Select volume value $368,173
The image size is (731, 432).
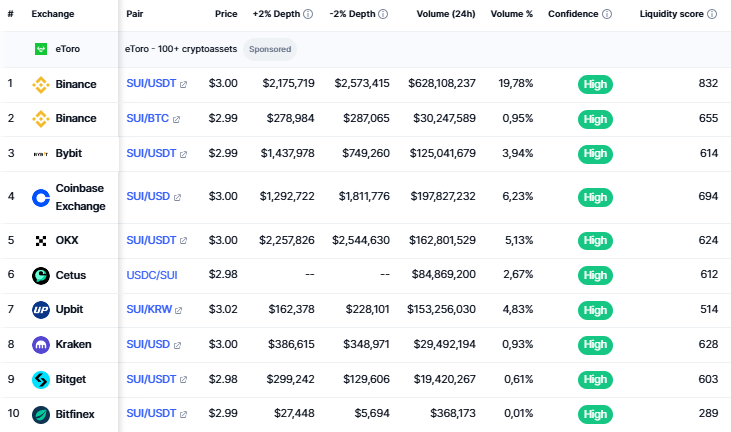[453, 413]
